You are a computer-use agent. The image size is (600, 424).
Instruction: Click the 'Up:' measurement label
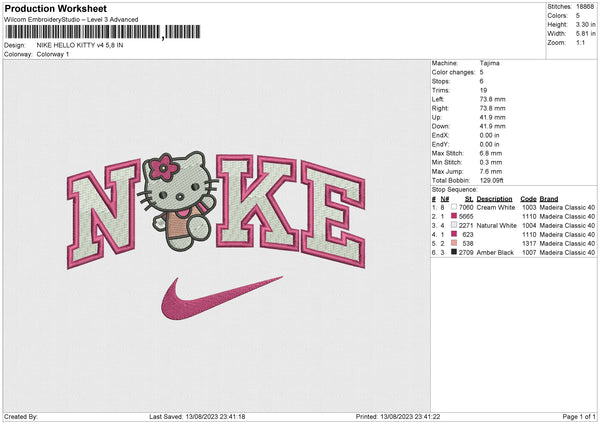[437, 117]
